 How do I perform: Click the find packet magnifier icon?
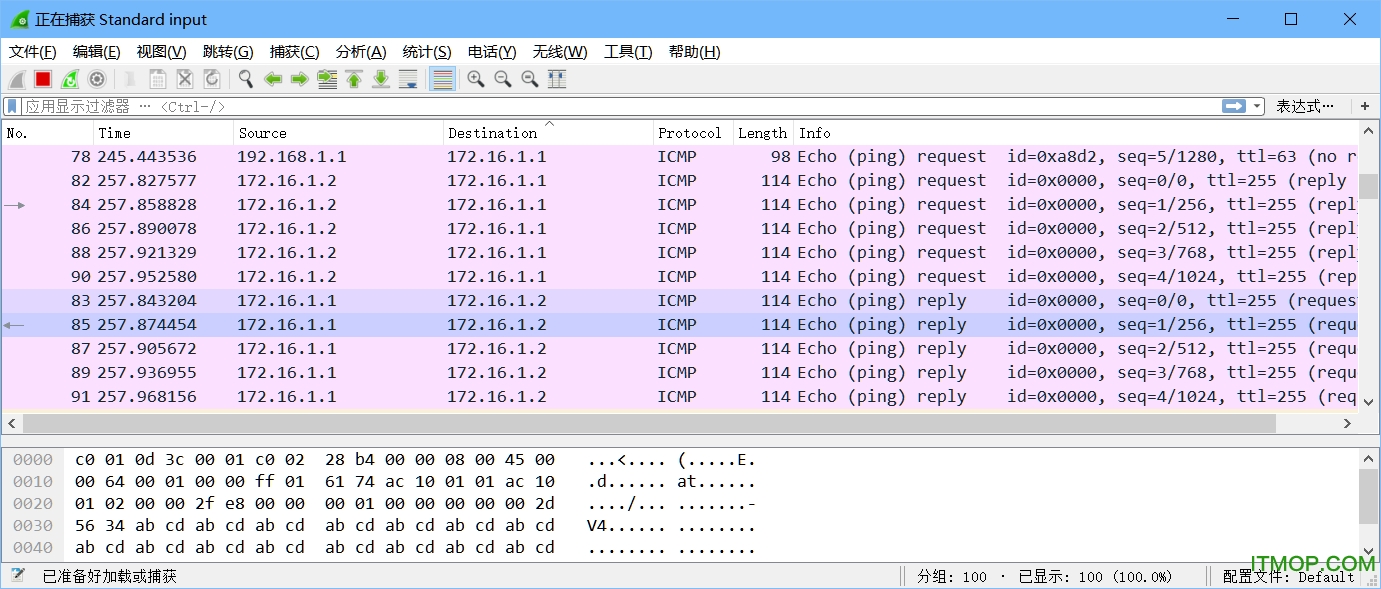click(x=245, y=79)
